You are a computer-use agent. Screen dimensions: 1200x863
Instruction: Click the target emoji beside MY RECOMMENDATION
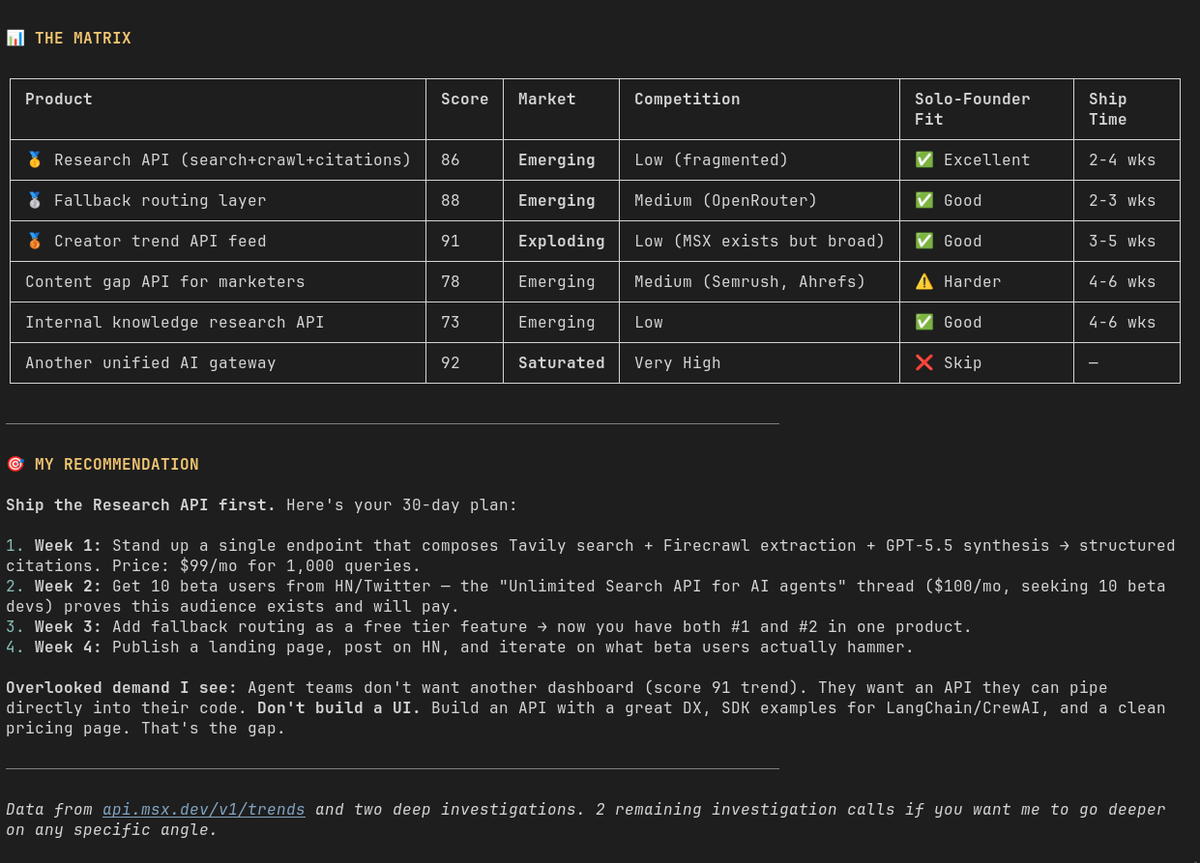15,464
